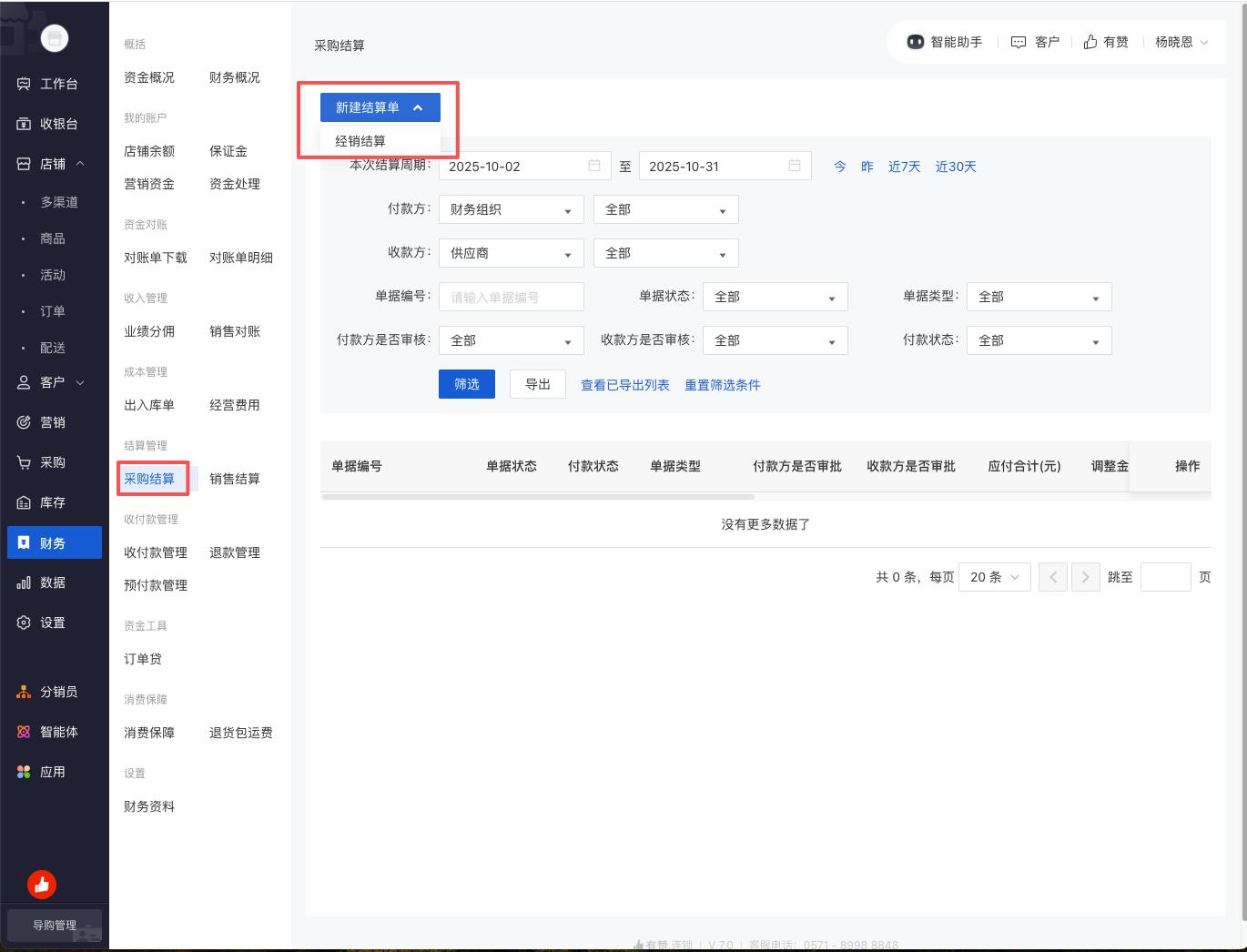Open the start date calendar picker

point(594,166)
